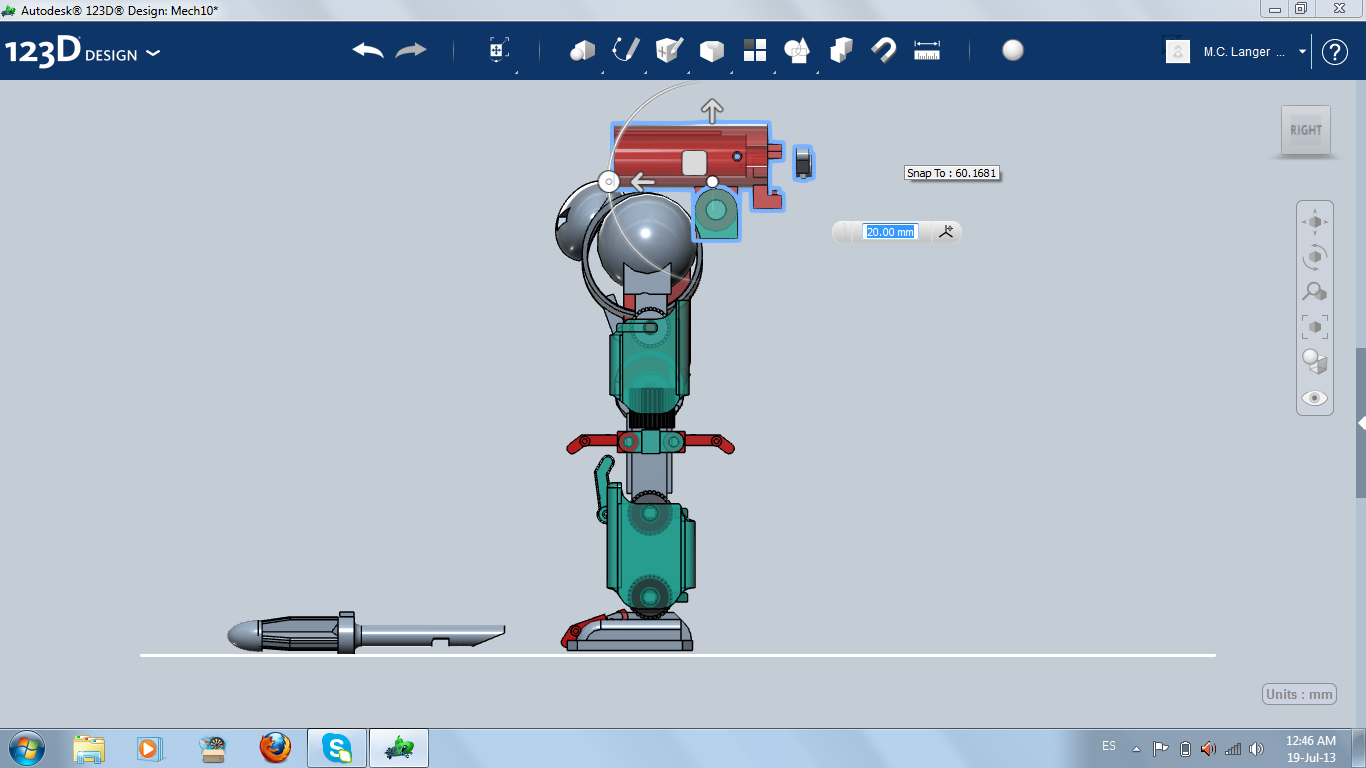Viewport: 1366px width, 768px height.
Task: Select the Pan navigation tool
Action: coord(1315,222)
